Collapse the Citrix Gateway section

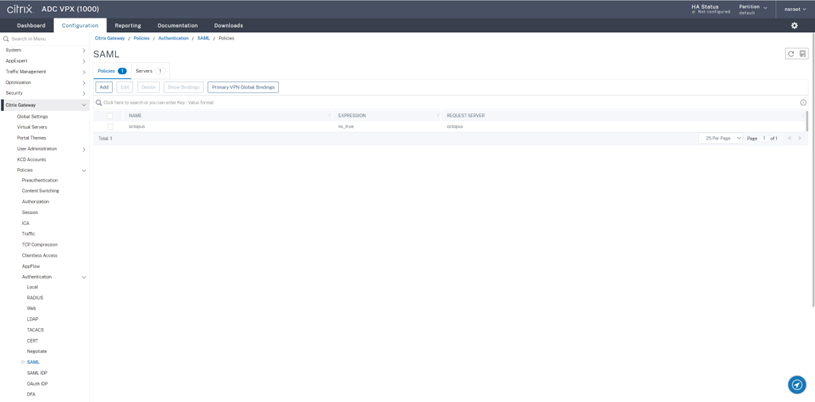click(x=84, y=105)
